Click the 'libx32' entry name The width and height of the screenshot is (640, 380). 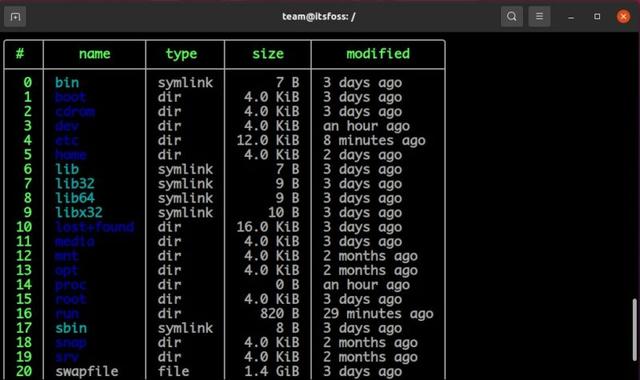[x=79, y=212]
